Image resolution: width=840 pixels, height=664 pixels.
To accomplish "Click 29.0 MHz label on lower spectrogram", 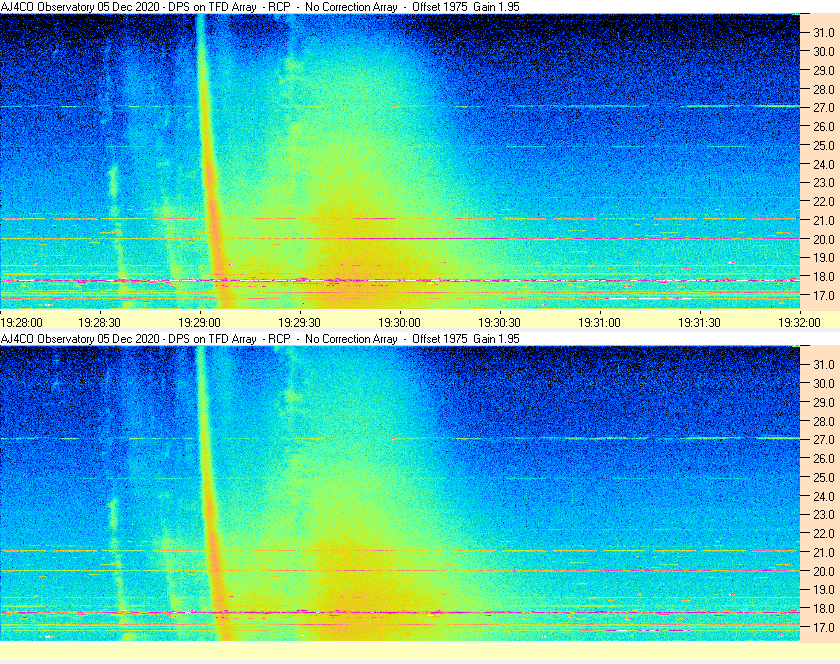I will tap(824, 402).
